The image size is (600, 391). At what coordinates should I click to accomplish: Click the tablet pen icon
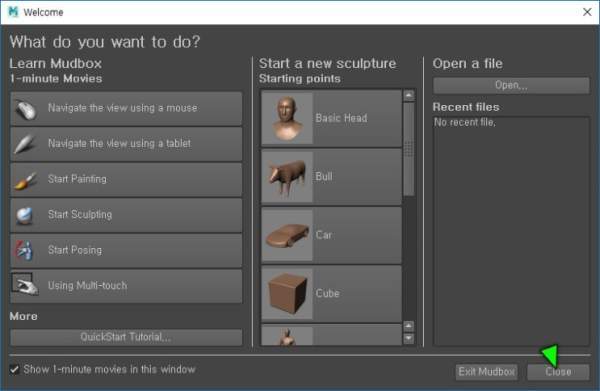pos(25,144)
